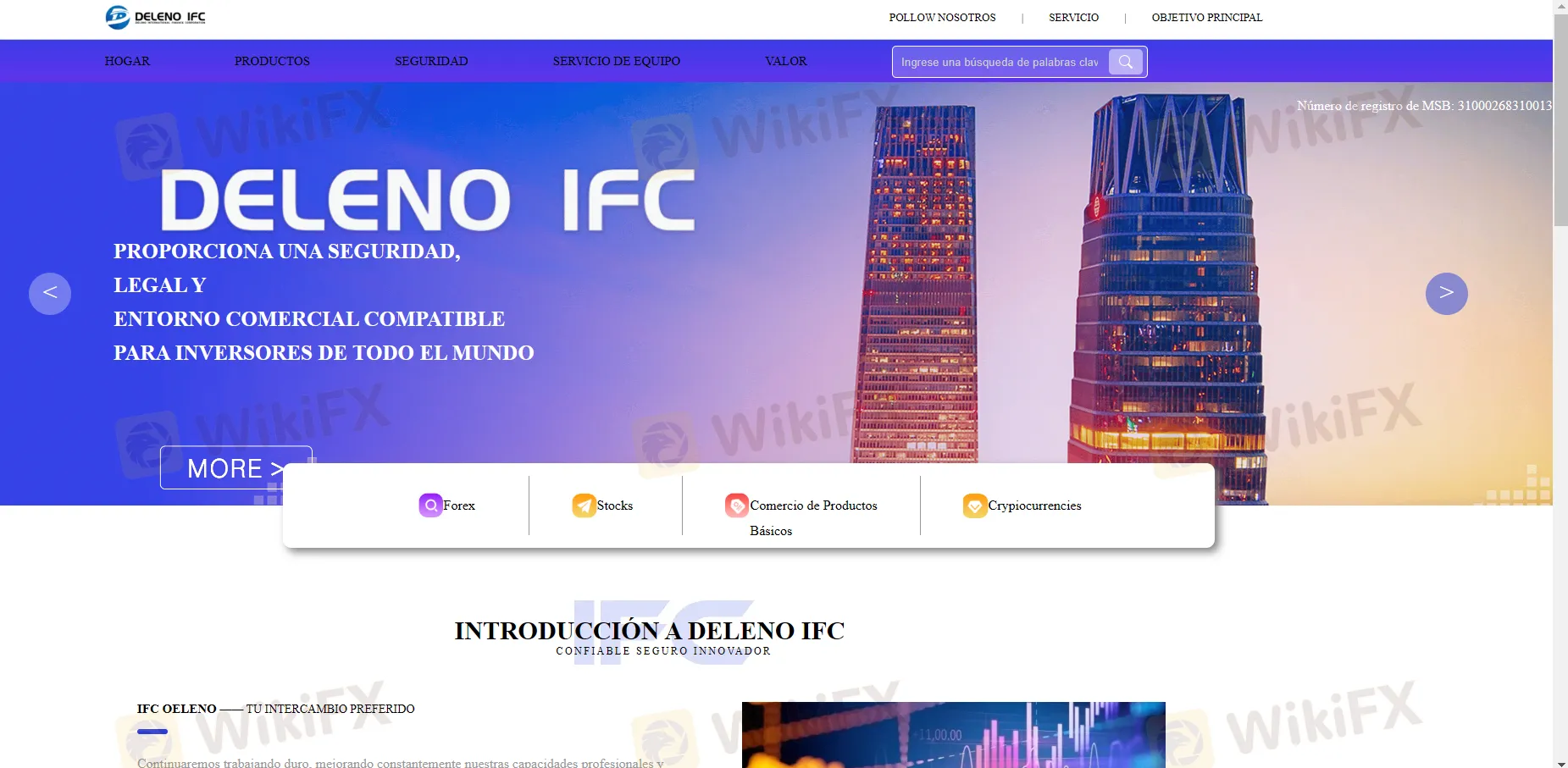Viewport: 1568px width, 768px height.
Task: Click the Deleno IFC logo
Action: (156, 17)
